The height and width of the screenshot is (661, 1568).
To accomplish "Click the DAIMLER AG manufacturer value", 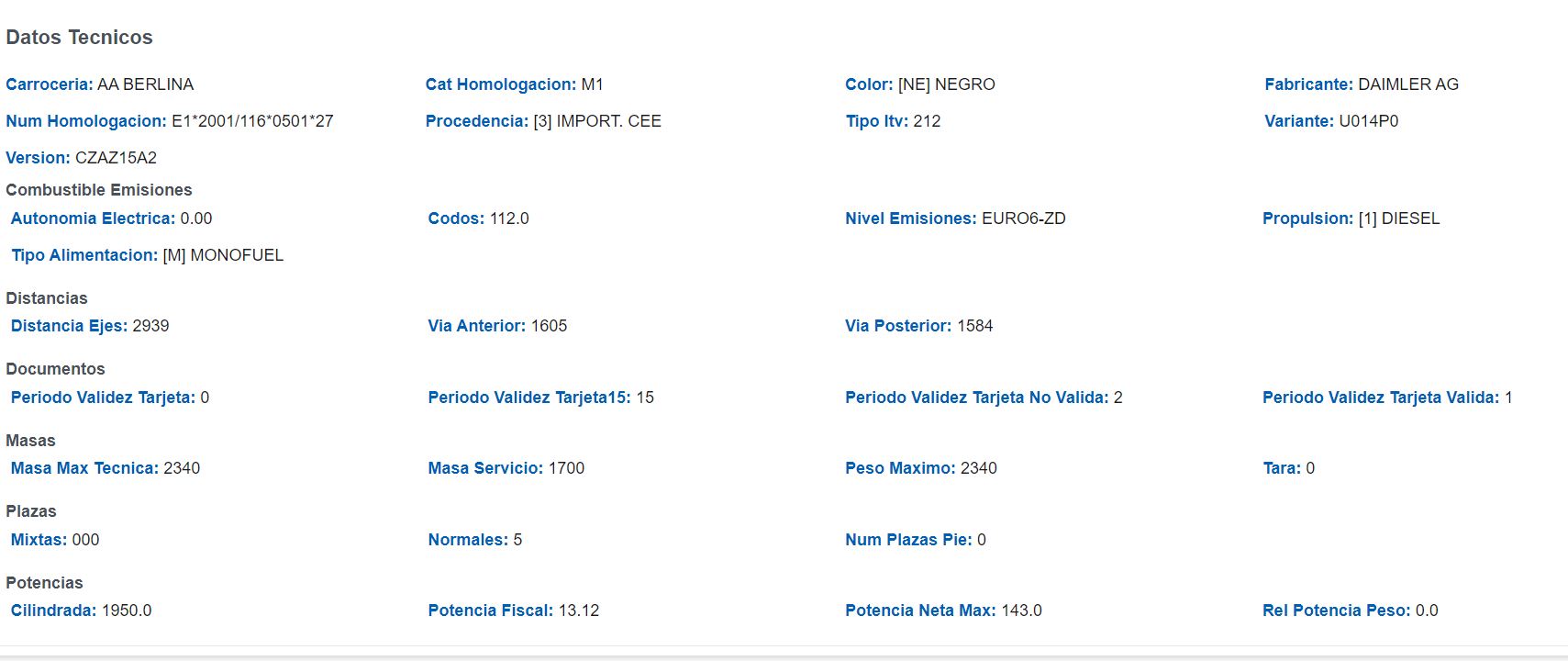I will [1407, 84].
